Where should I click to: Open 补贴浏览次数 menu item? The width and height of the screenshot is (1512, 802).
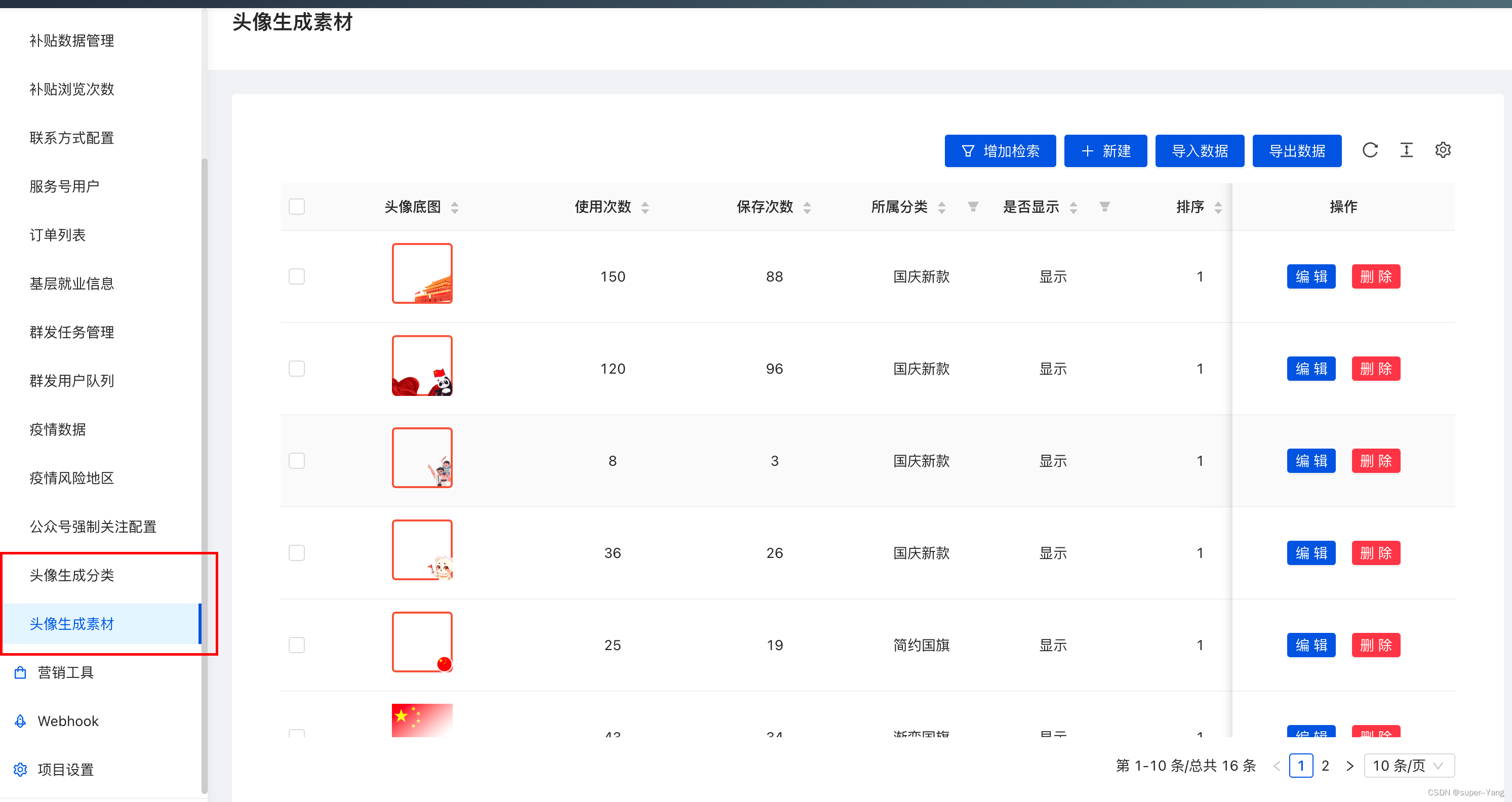pyautogui.click(x=71, y=89)
